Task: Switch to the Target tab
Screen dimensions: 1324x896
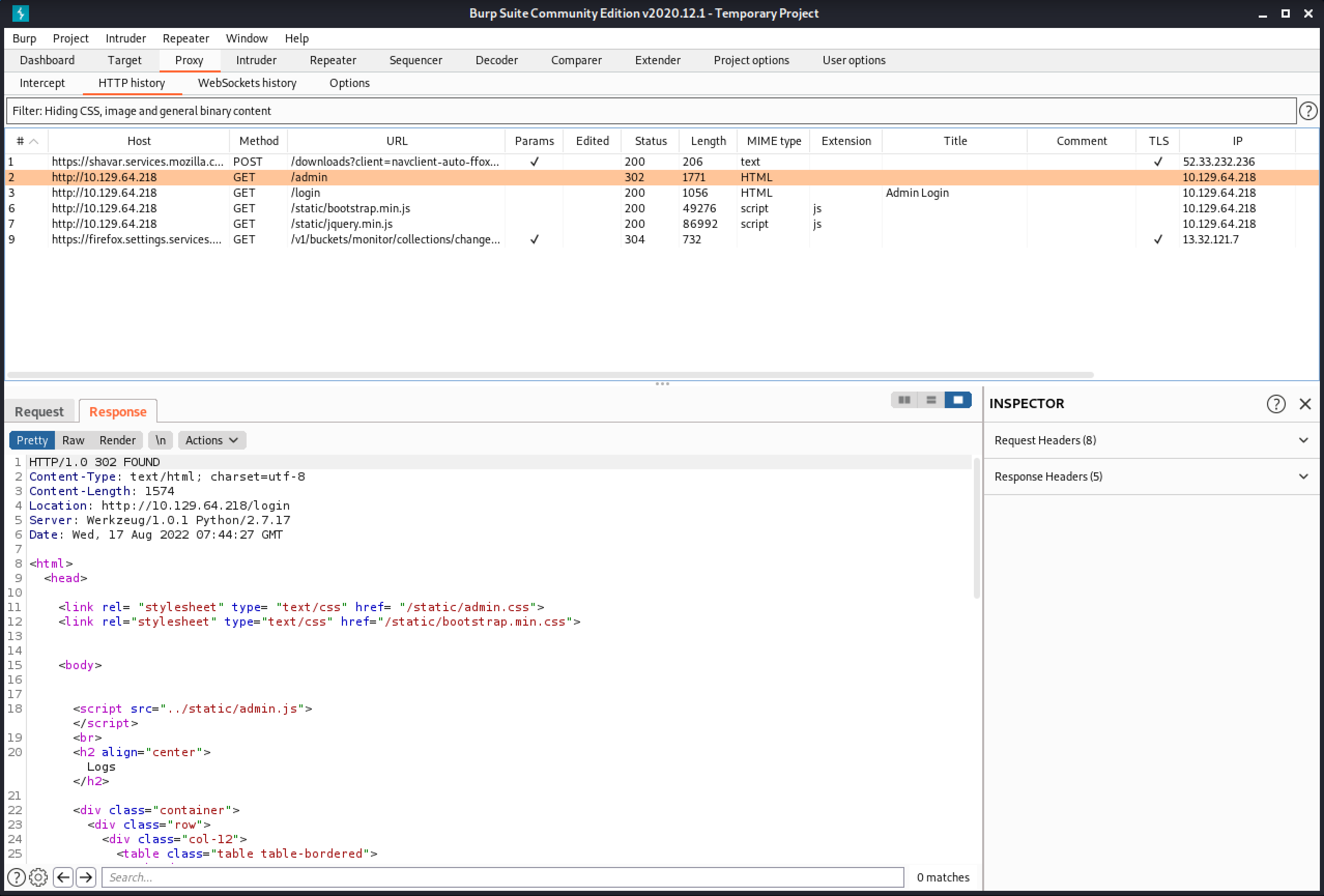Action: pos(124,61)
